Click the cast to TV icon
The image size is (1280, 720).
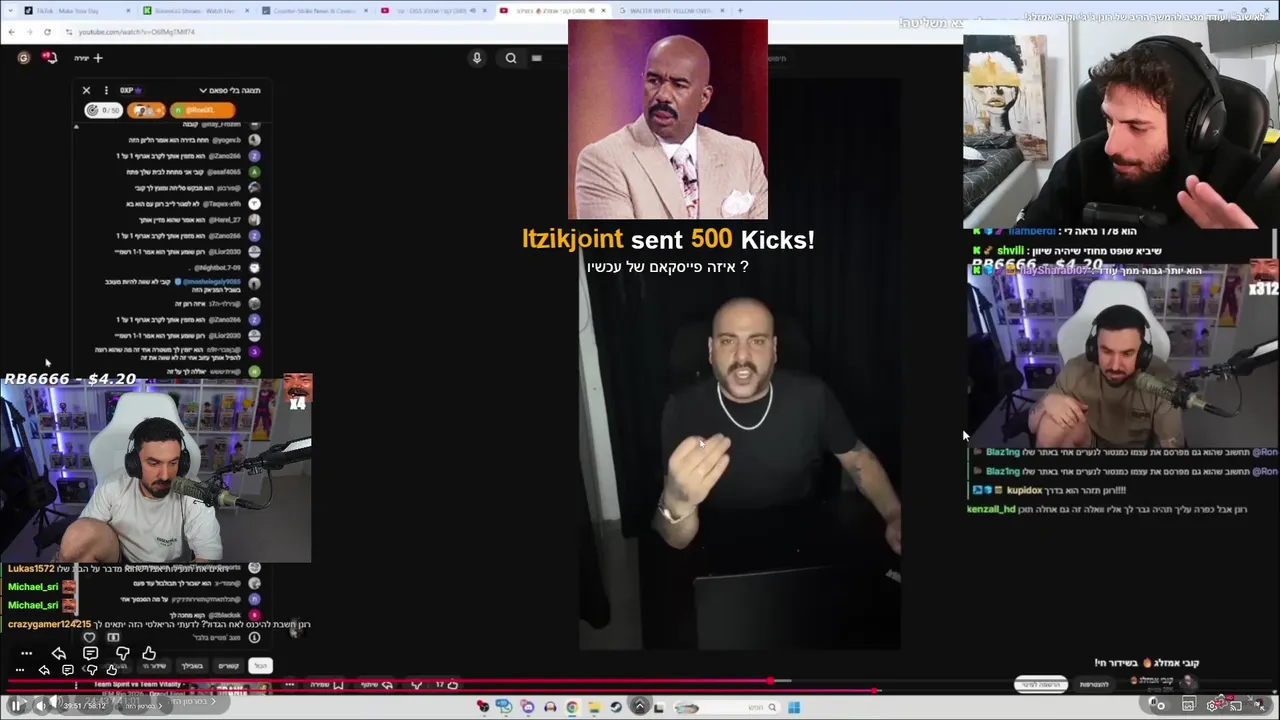(x=1235, y=705)
